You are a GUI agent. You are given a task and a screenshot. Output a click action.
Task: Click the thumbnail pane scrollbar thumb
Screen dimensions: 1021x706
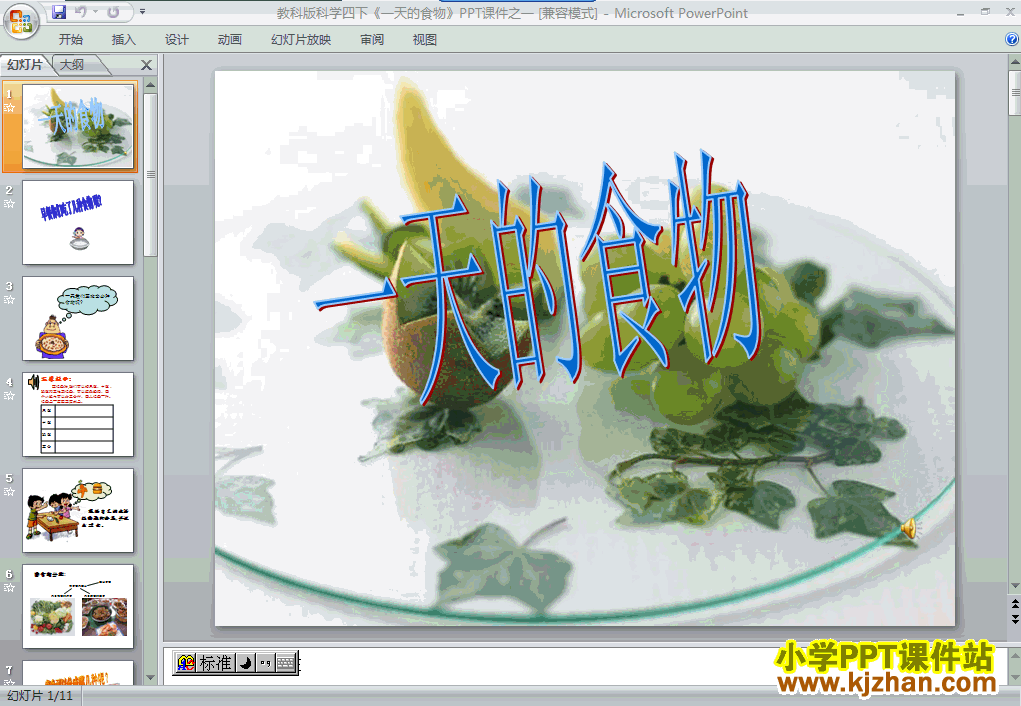(150, 175)
